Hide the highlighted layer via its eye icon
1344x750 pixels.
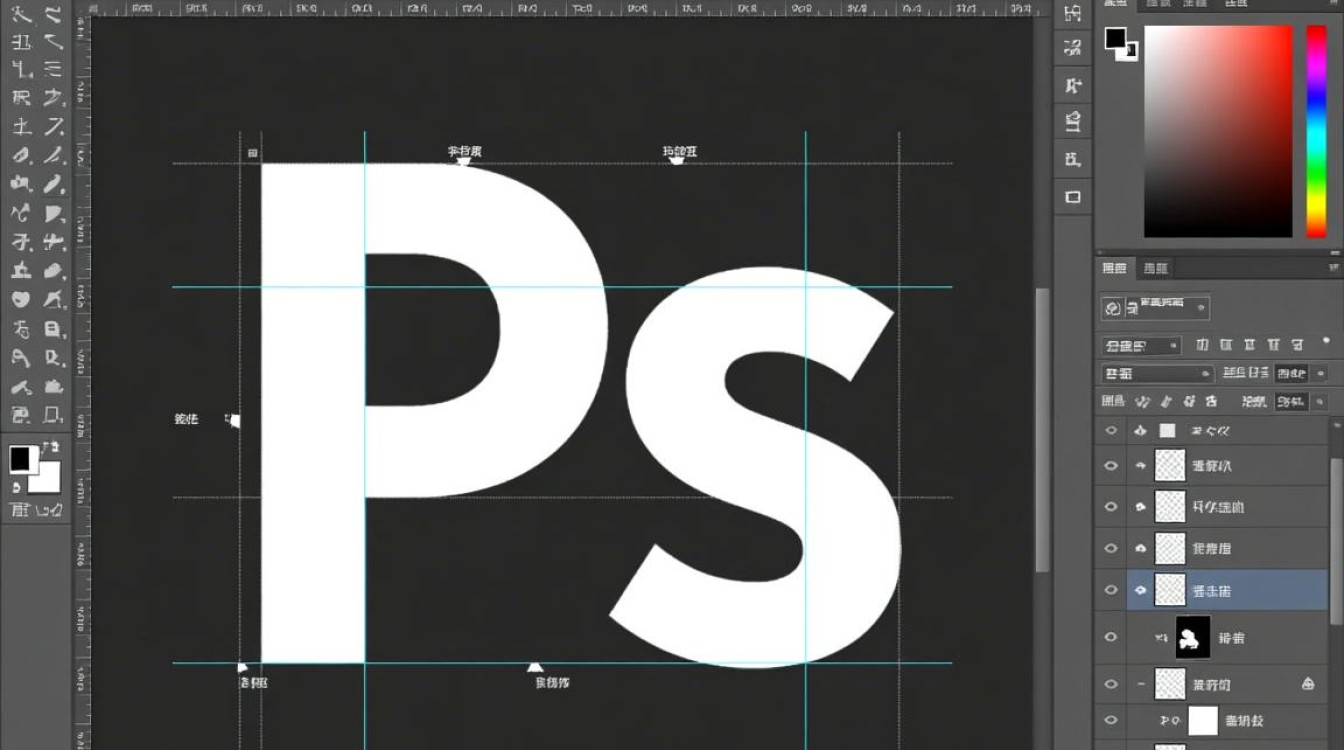tap(1110, 591)
